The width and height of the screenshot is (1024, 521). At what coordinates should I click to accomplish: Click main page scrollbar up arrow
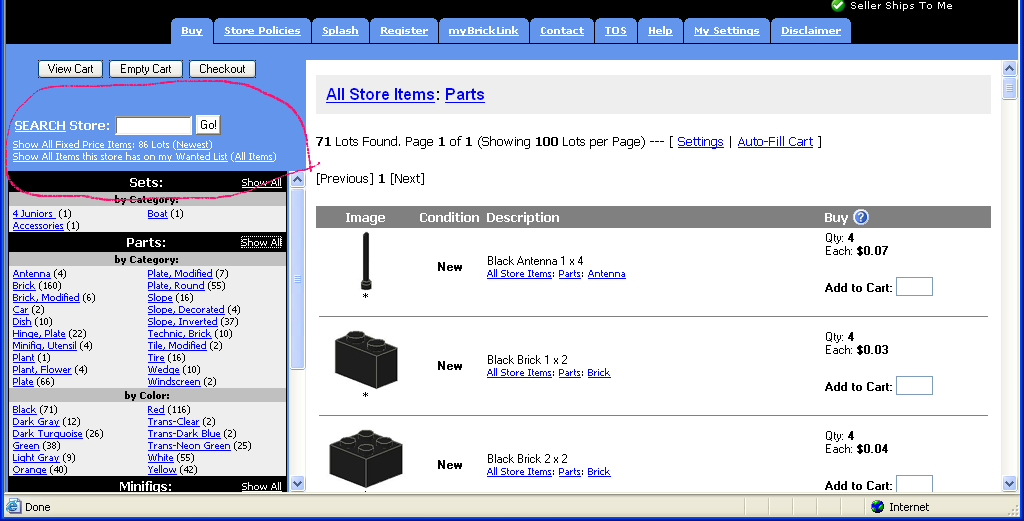(1010, 69)
